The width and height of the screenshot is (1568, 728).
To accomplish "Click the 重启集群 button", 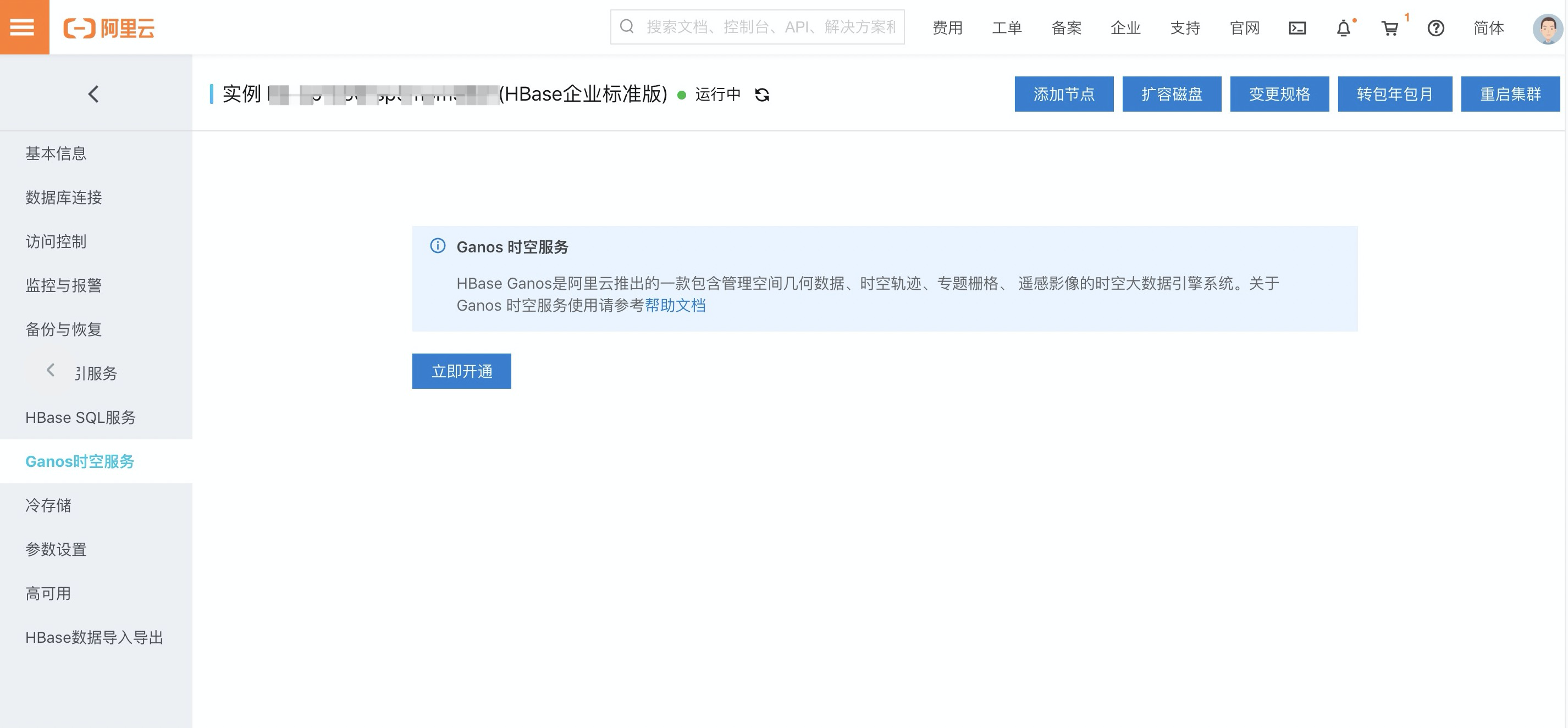I will coord(1511,93).
